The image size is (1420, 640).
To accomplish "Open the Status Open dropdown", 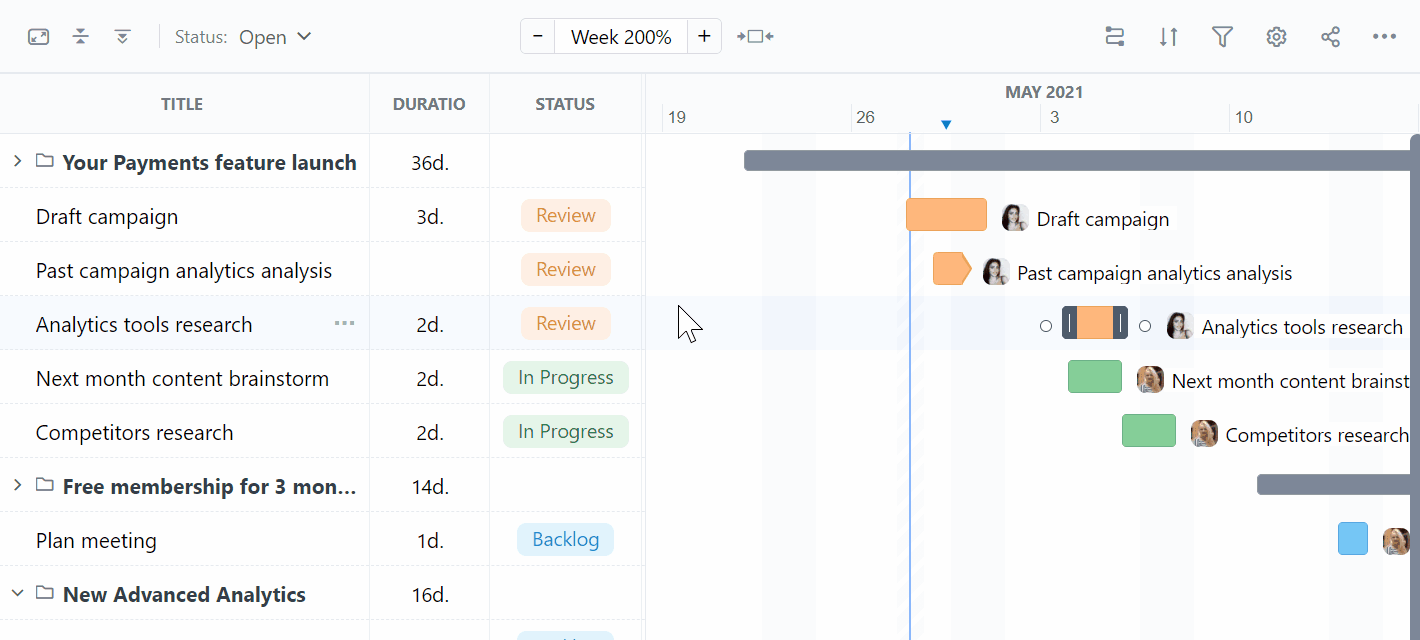I will pyautogui.click(x=244, y=37).
